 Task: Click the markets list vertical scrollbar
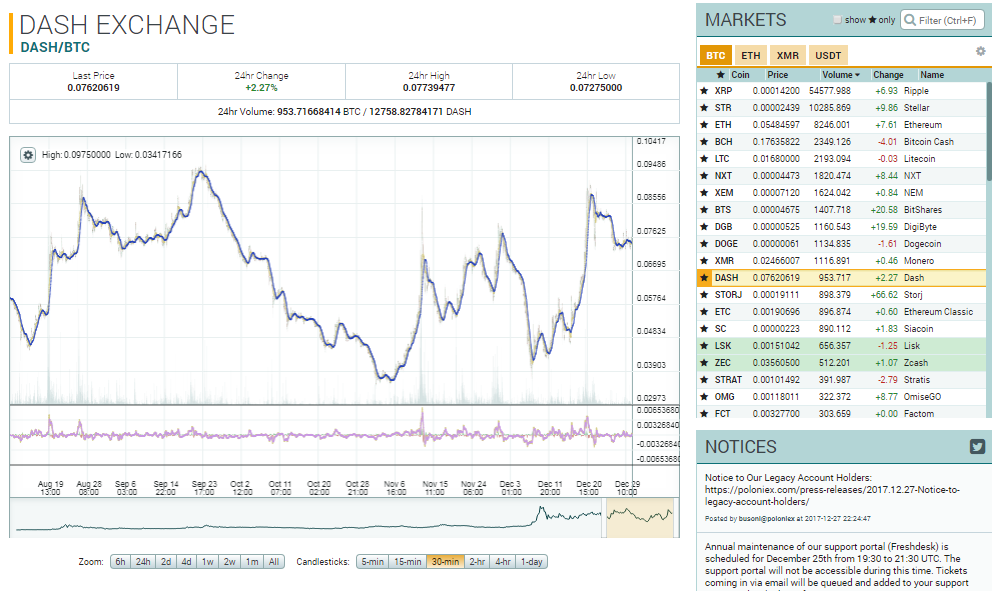(x=989, y=131)
